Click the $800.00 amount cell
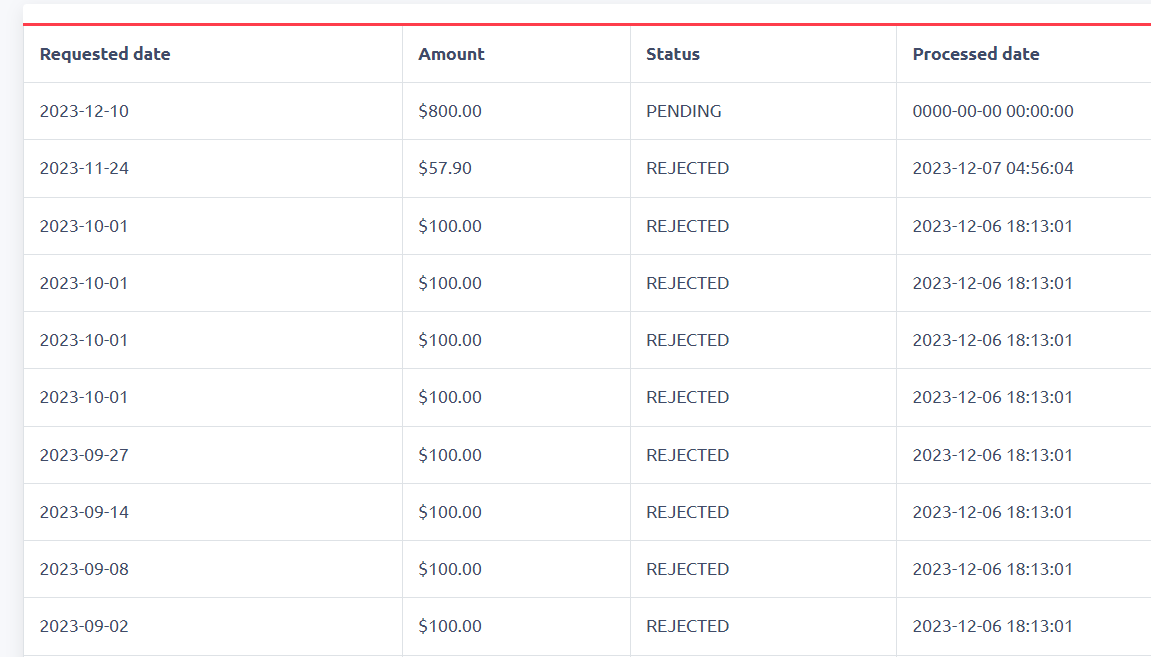 tap(450, 111)
